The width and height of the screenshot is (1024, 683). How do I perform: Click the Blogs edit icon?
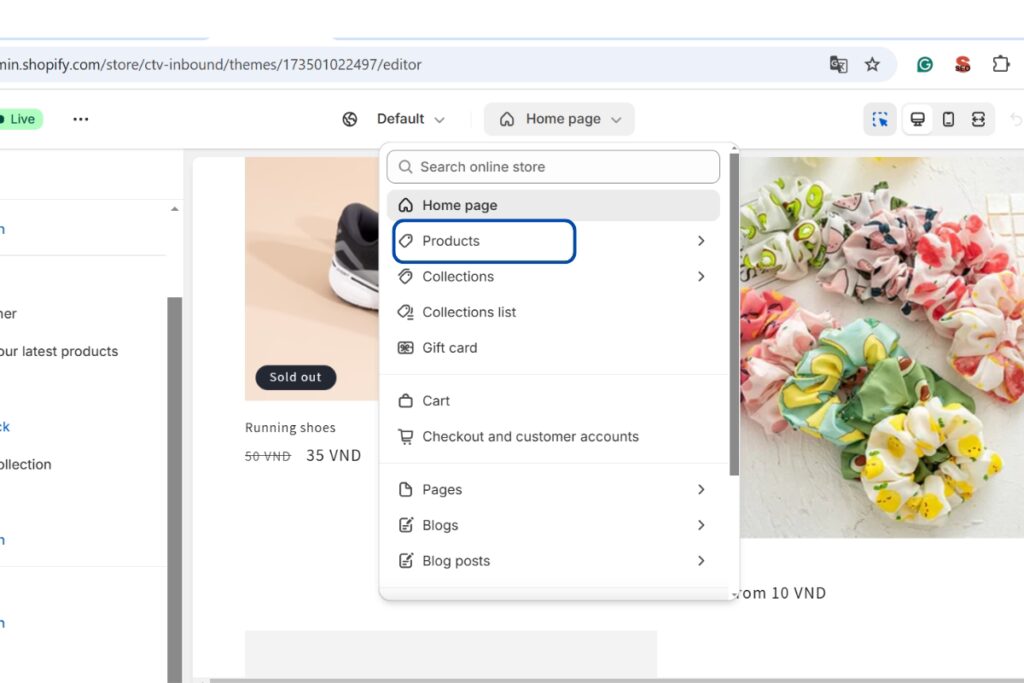click(406, 525)
